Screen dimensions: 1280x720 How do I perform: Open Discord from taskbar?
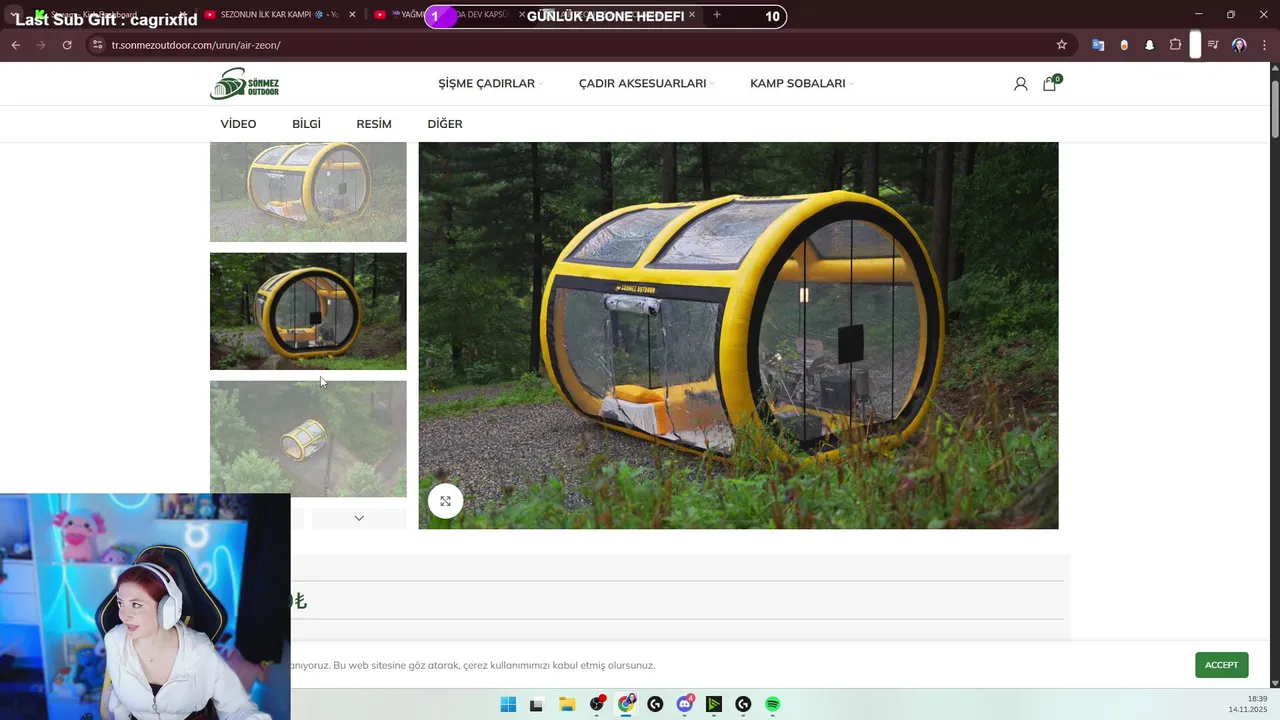[x=685, y=704]
